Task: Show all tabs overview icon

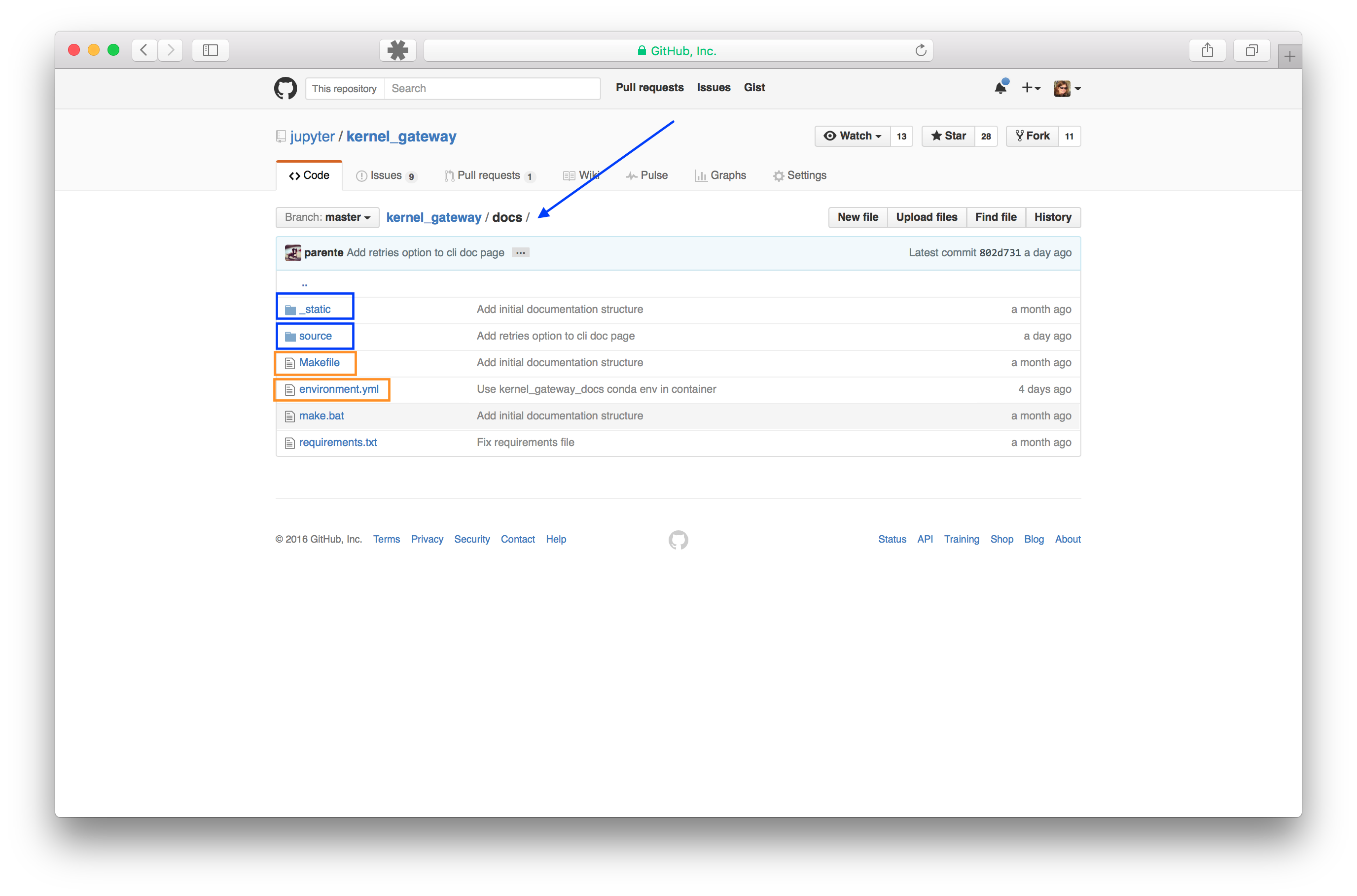Action: 1251,50
